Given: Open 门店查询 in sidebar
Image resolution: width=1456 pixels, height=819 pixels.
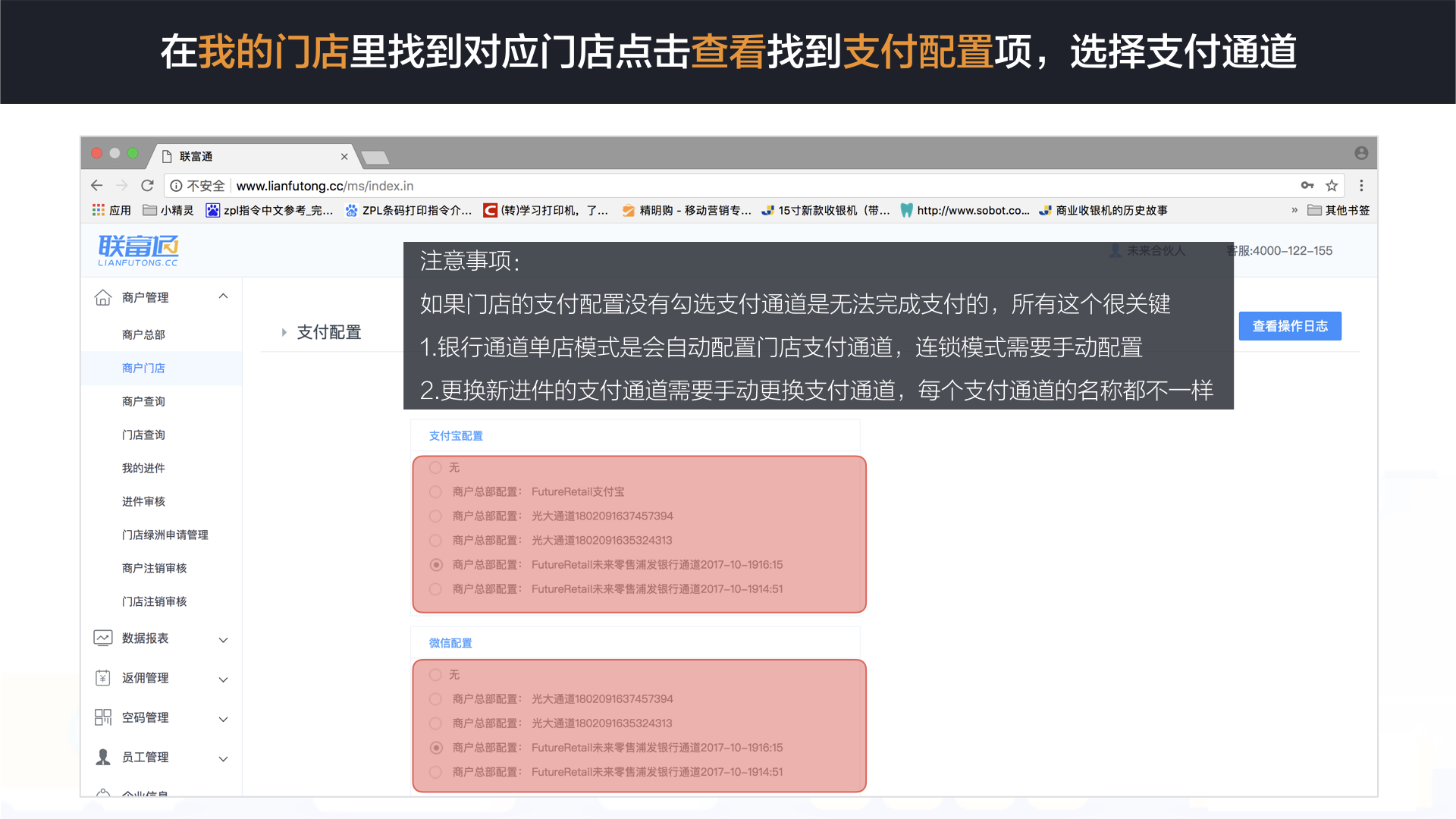Looking at the screenshot, I should 143,435.
